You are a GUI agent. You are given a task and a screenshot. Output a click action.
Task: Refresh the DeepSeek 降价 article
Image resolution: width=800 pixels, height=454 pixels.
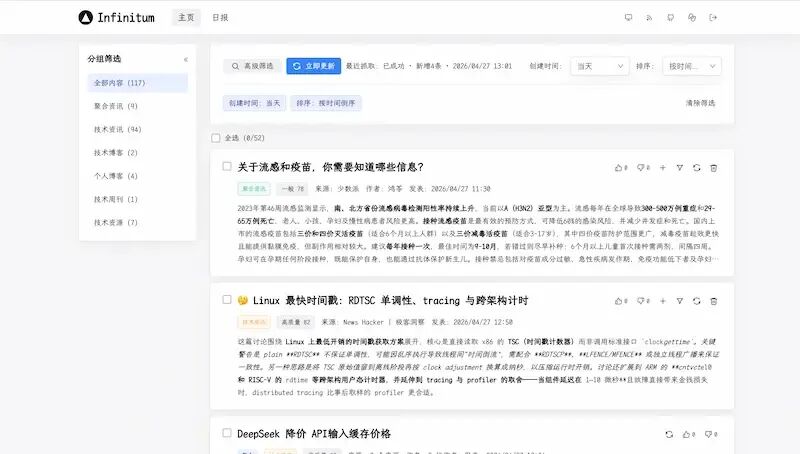669,435
